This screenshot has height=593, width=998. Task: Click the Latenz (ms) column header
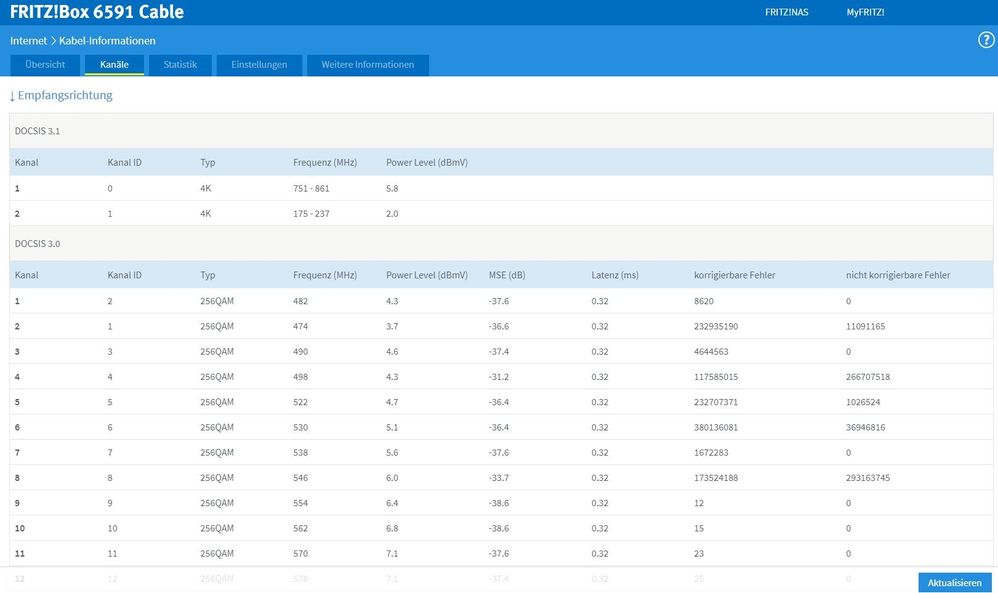614,275
